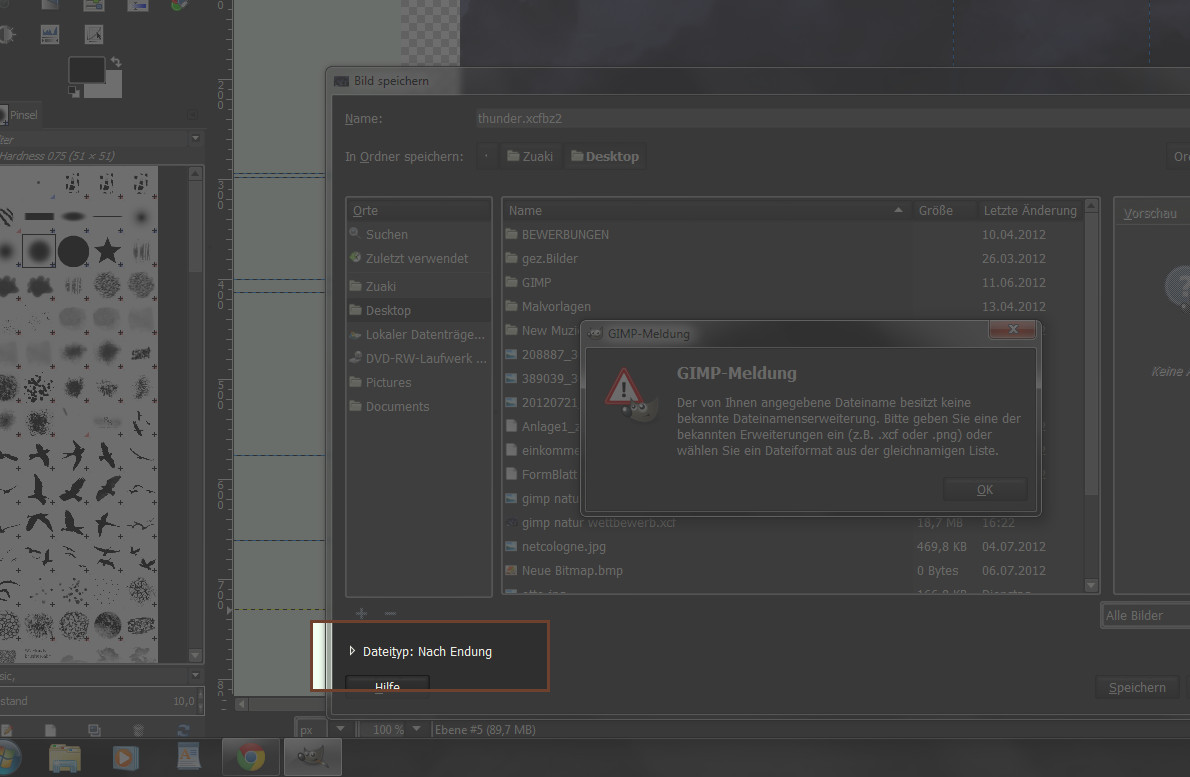Select the Brightness-Contrast tool icon
The height and width of the screenshot is (777, 1190).
coord(6,34)
